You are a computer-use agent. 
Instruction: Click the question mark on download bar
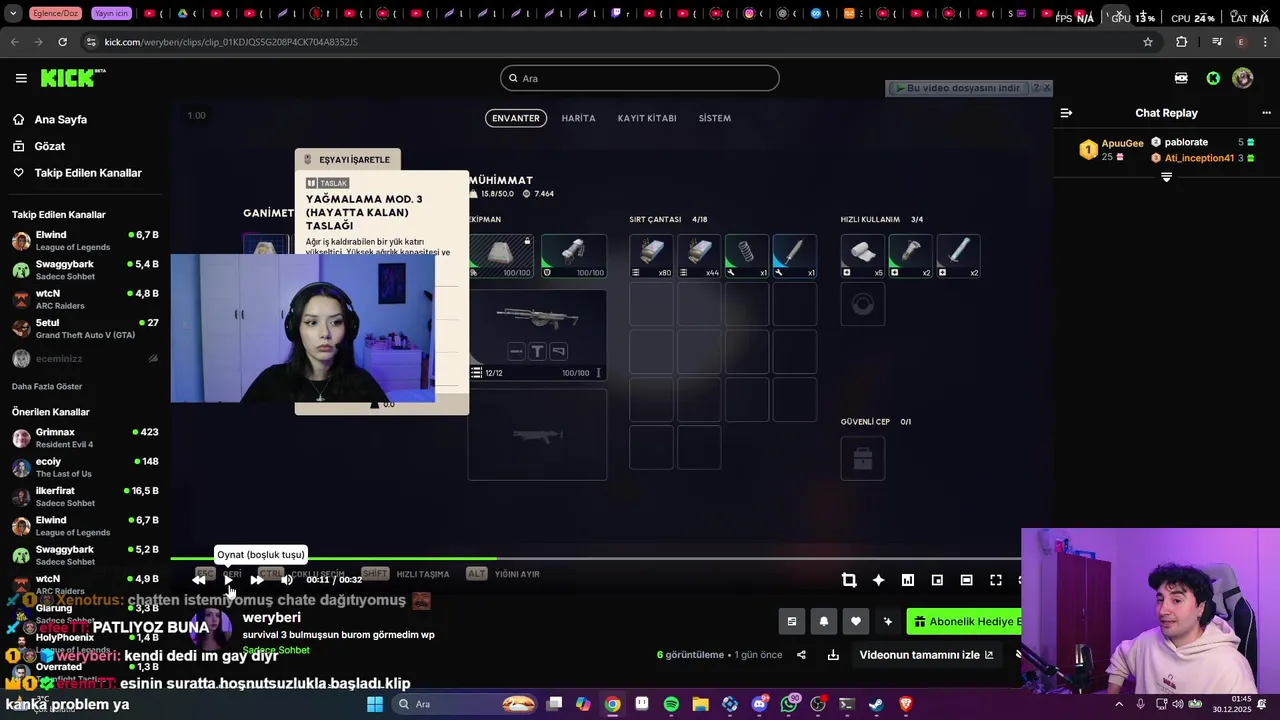(1036, 88)
